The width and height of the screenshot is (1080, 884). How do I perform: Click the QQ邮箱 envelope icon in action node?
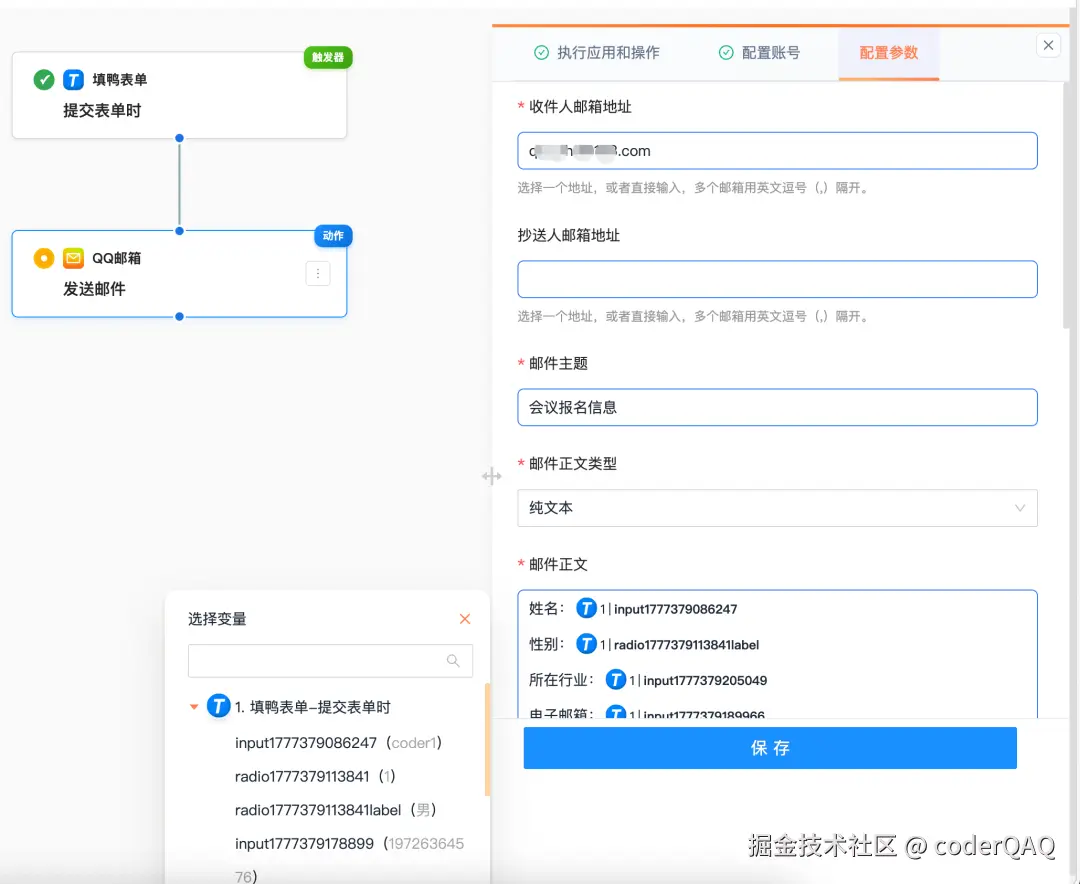[x=73, y=258]
